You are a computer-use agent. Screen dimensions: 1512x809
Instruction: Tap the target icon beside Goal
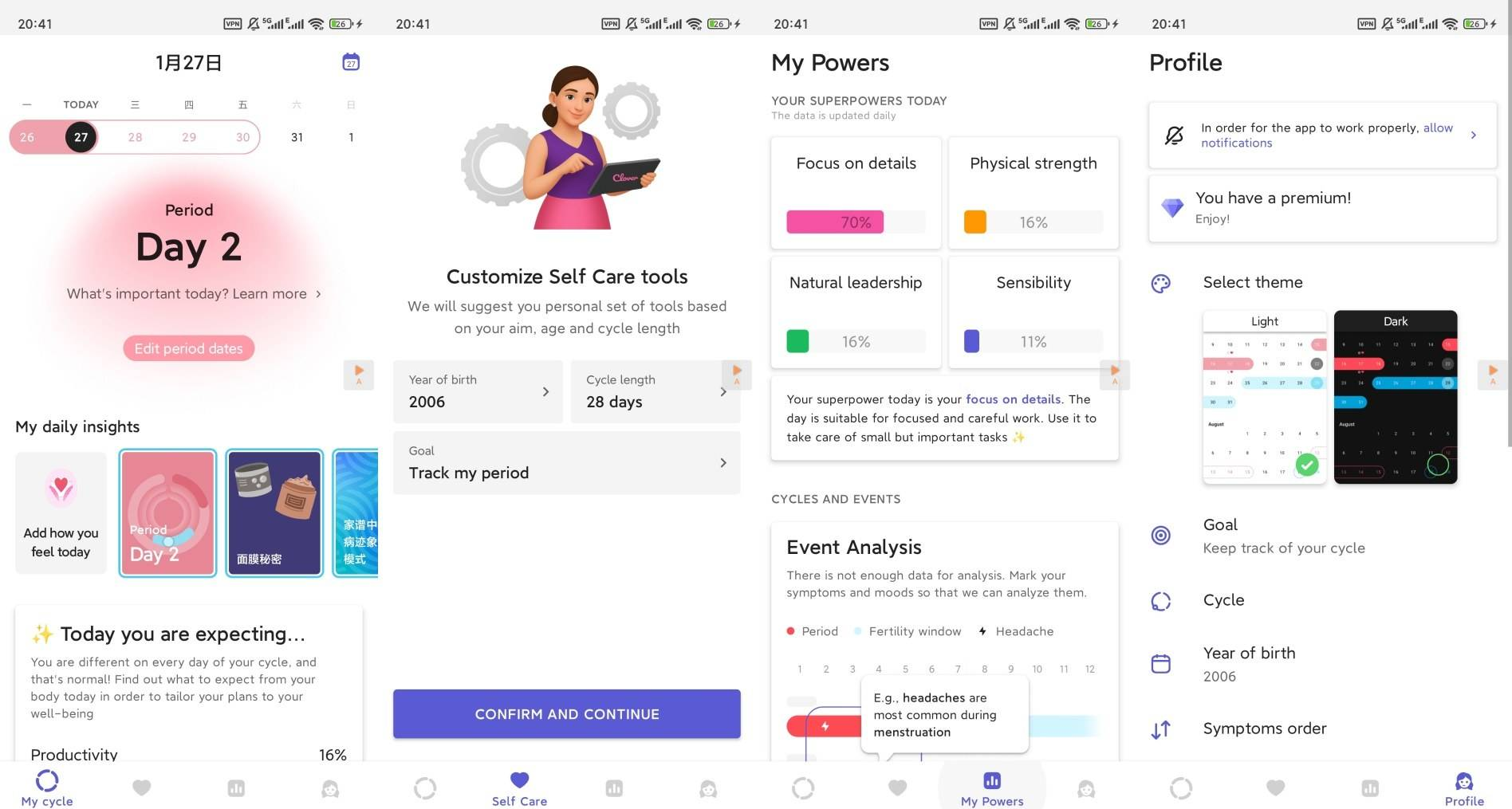tap(1161, 536)
